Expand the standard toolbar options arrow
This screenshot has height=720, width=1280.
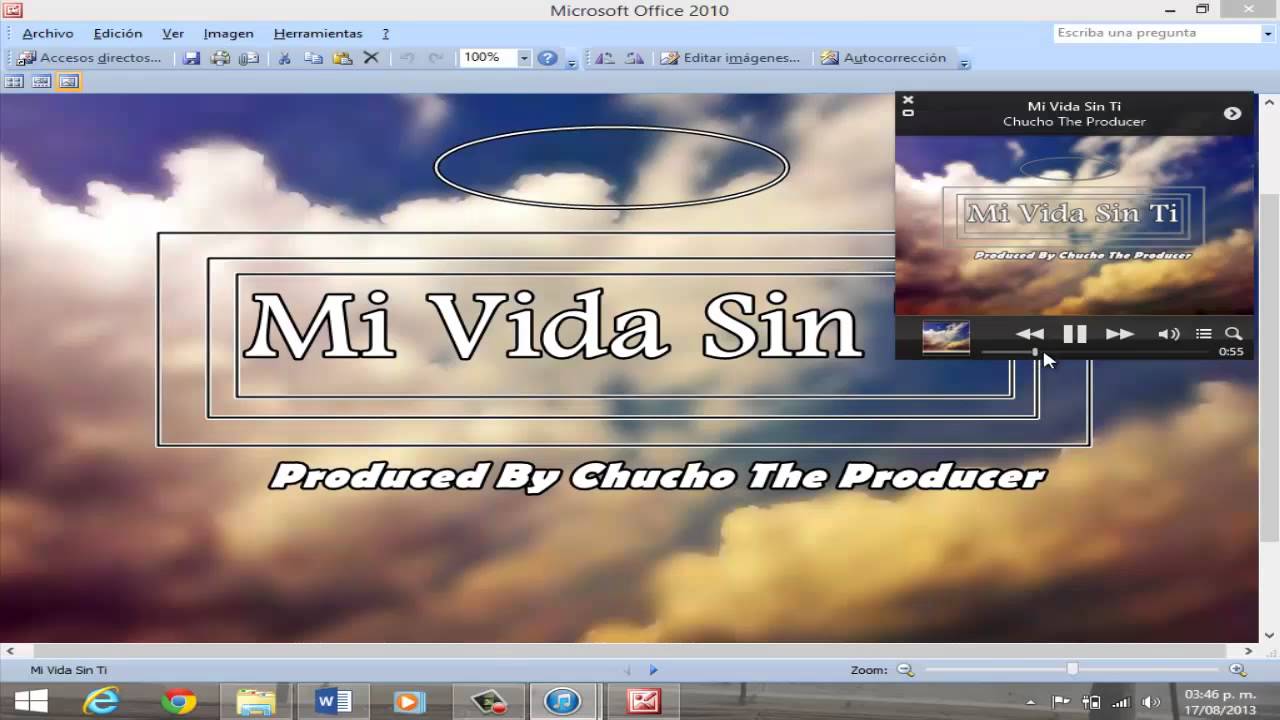572,61
